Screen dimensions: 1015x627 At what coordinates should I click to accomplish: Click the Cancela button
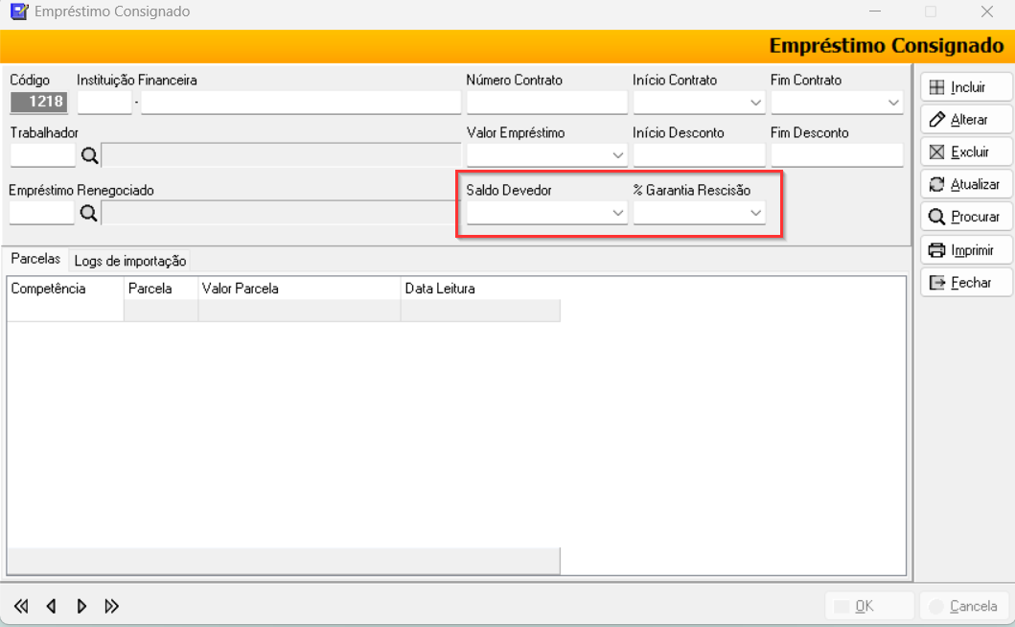tap(966, 606)
